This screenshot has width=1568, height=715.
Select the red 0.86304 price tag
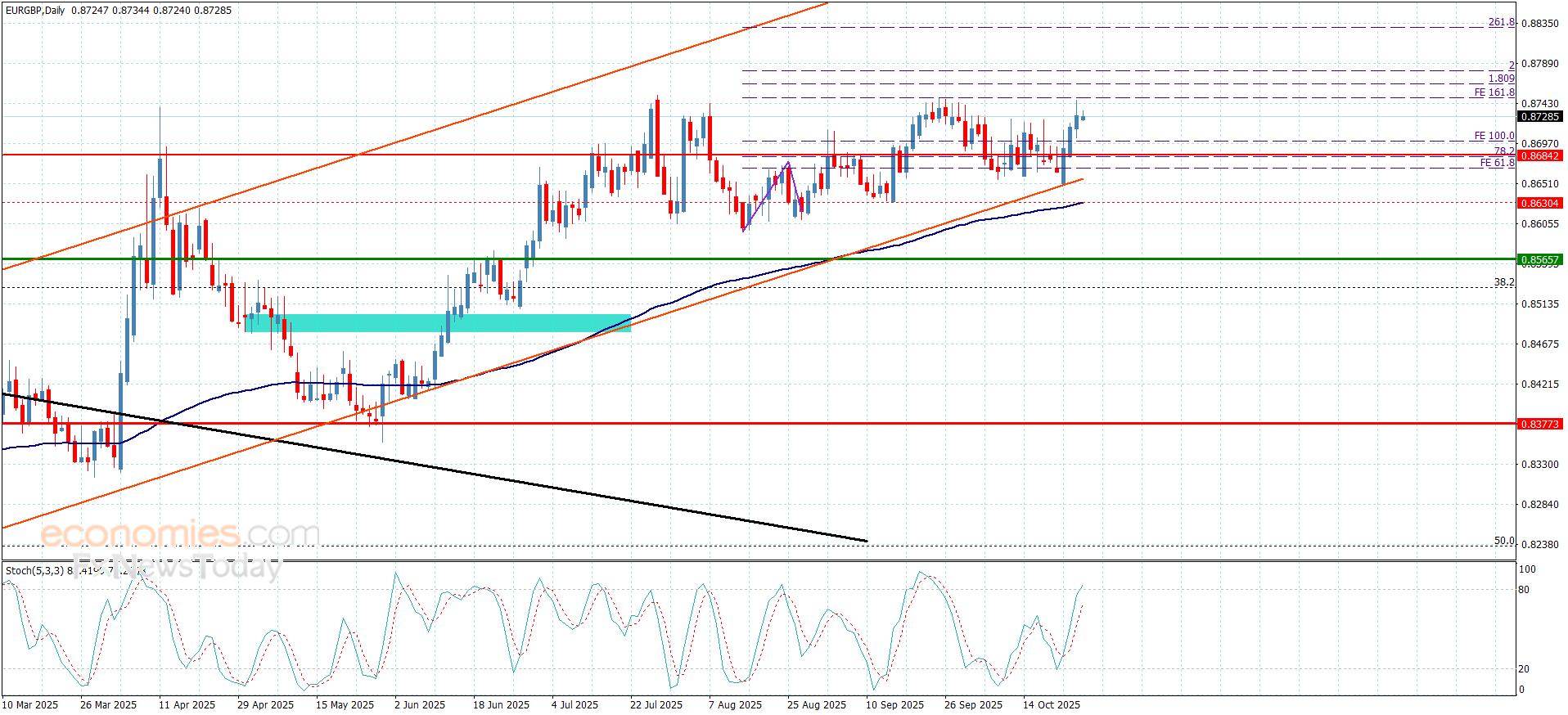click(x=1540, y=203)
